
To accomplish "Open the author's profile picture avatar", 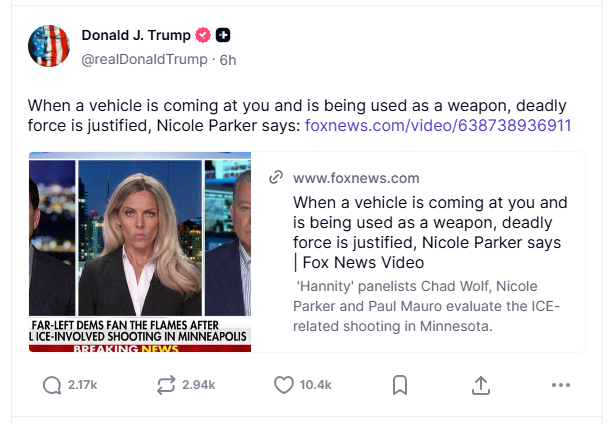I will [x=49, y=46].
